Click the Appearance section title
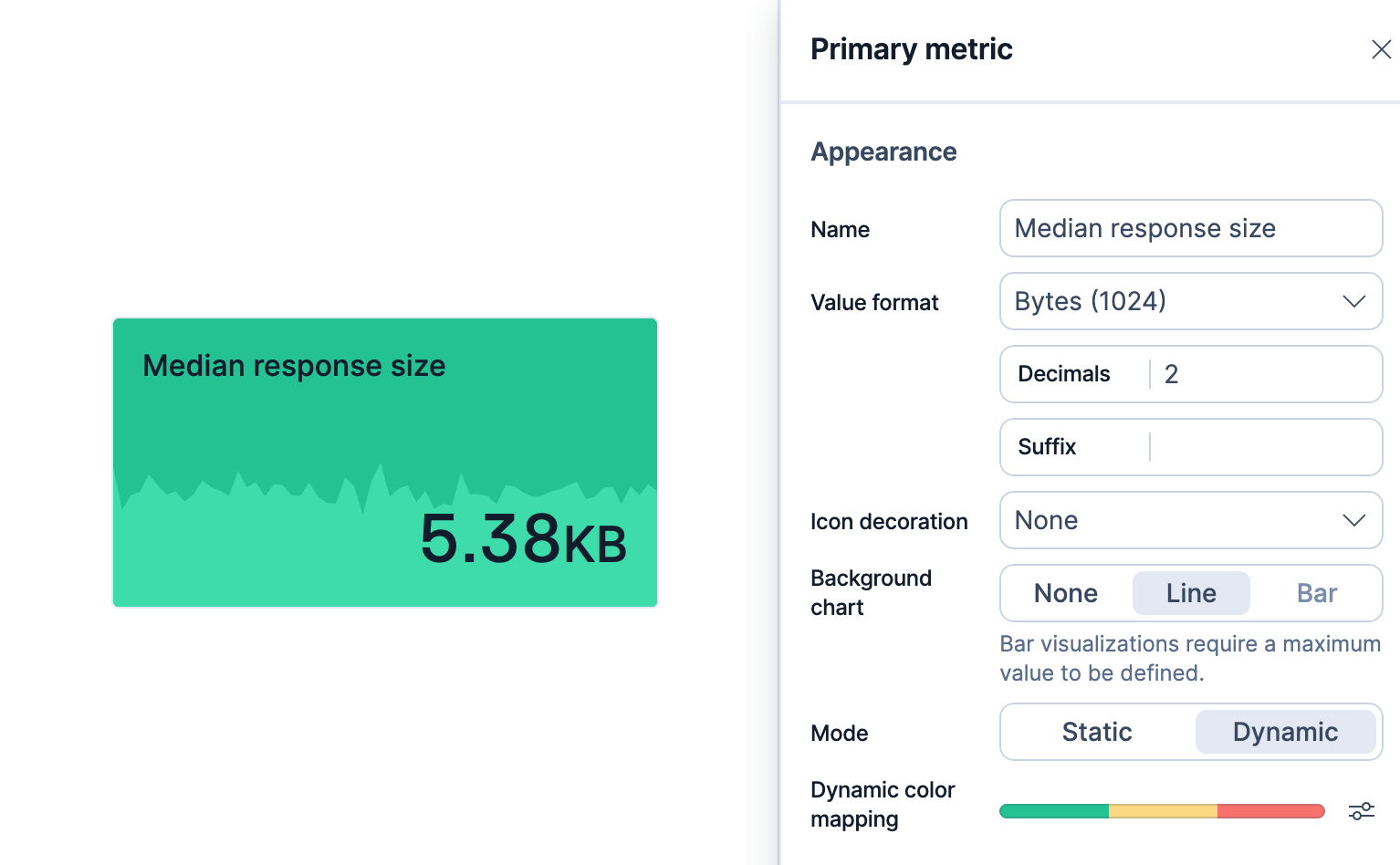The image size is (1400, 865). [x=883, y=151]
